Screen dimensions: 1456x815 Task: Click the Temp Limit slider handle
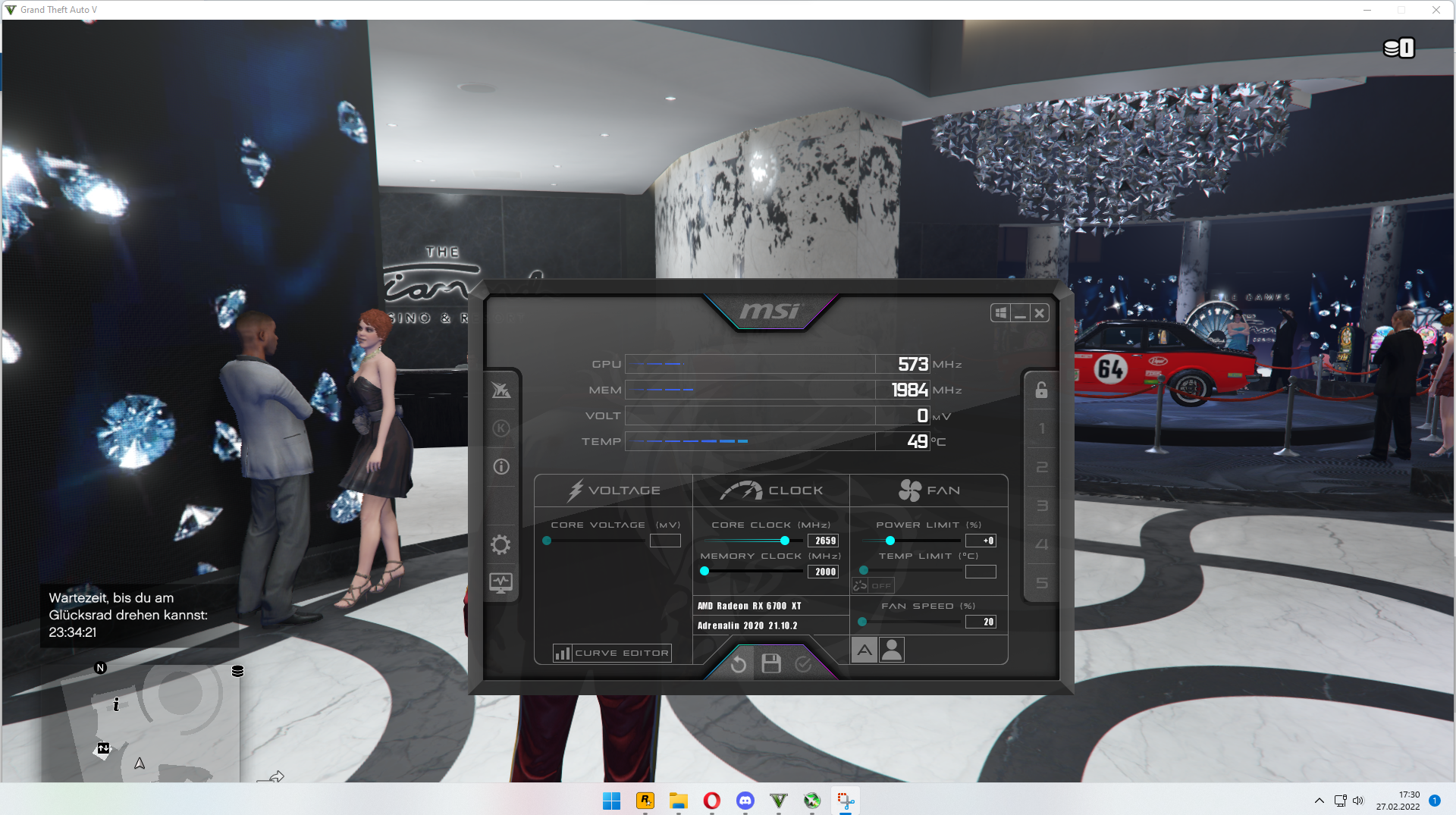point(864,570)
